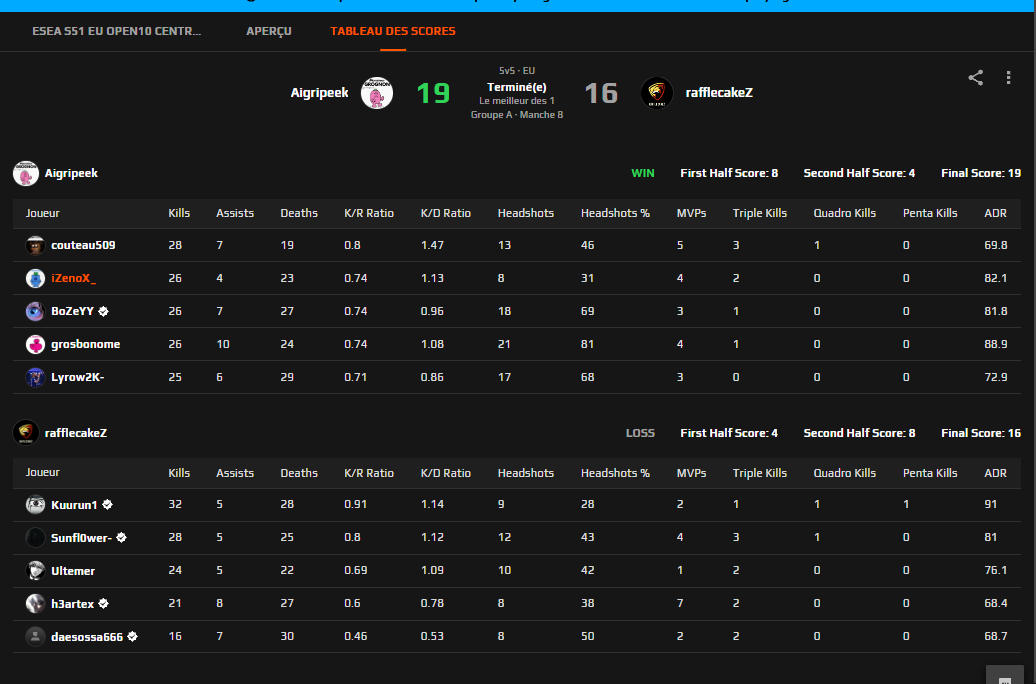Click rafflecakeZ team name above second table
Viewport: 1036px width, 684px height.
click(x=76, y=433)
